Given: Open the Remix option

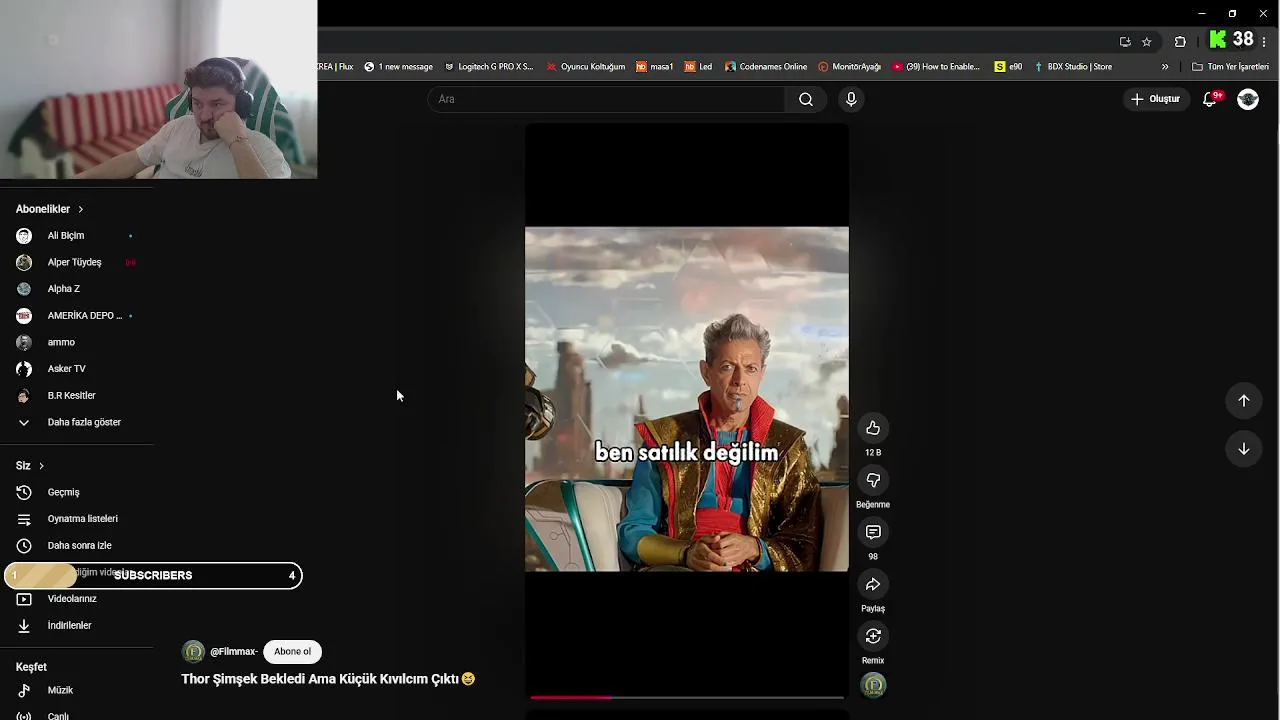Looking at the screenshot, I should 873,636.
